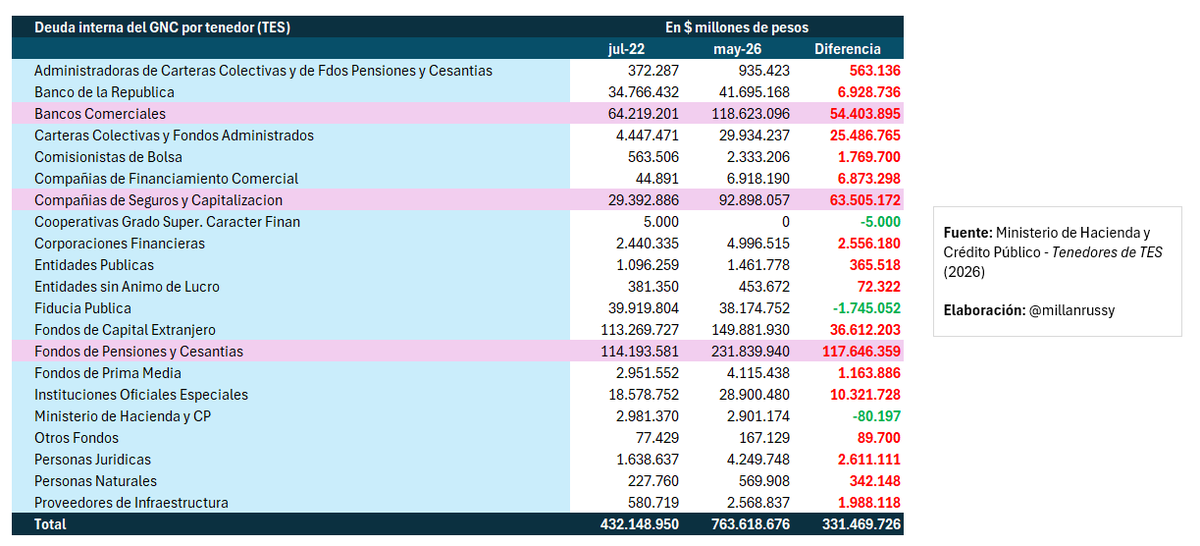Screen dimensions: 1200x546
Task: Click 'Proveedores de Infraestructura' label
Action: 131,503
